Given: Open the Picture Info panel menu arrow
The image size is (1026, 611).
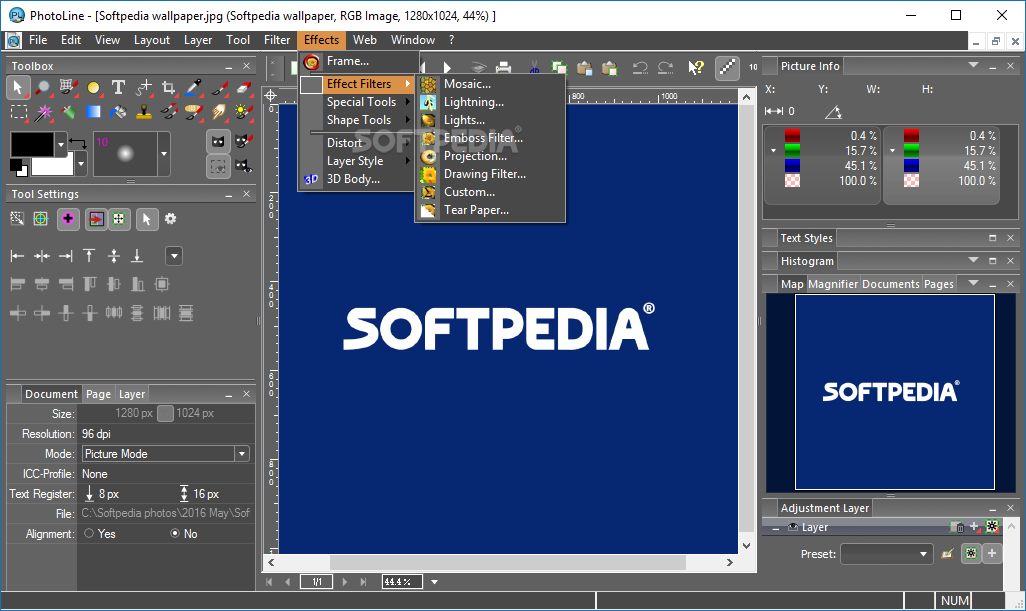Looking at the screenshot, I should tap(973, 65).
